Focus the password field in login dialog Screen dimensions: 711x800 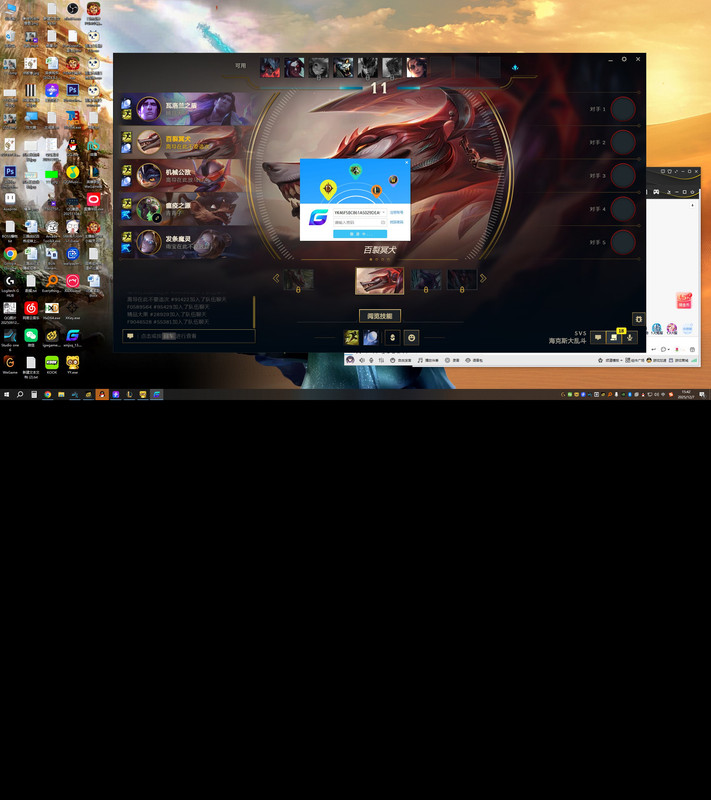(x=360, y=222)
